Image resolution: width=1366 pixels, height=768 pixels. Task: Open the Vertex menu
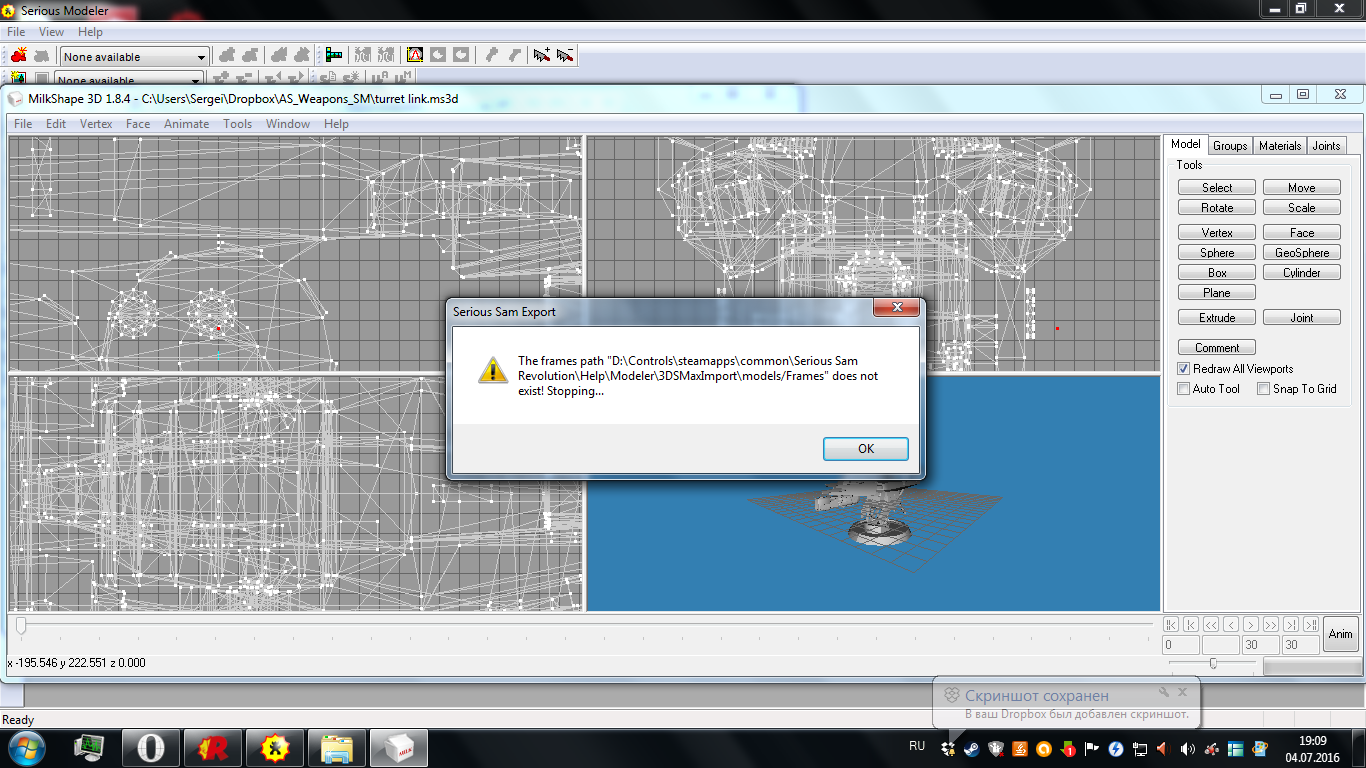tap(96, 124)
